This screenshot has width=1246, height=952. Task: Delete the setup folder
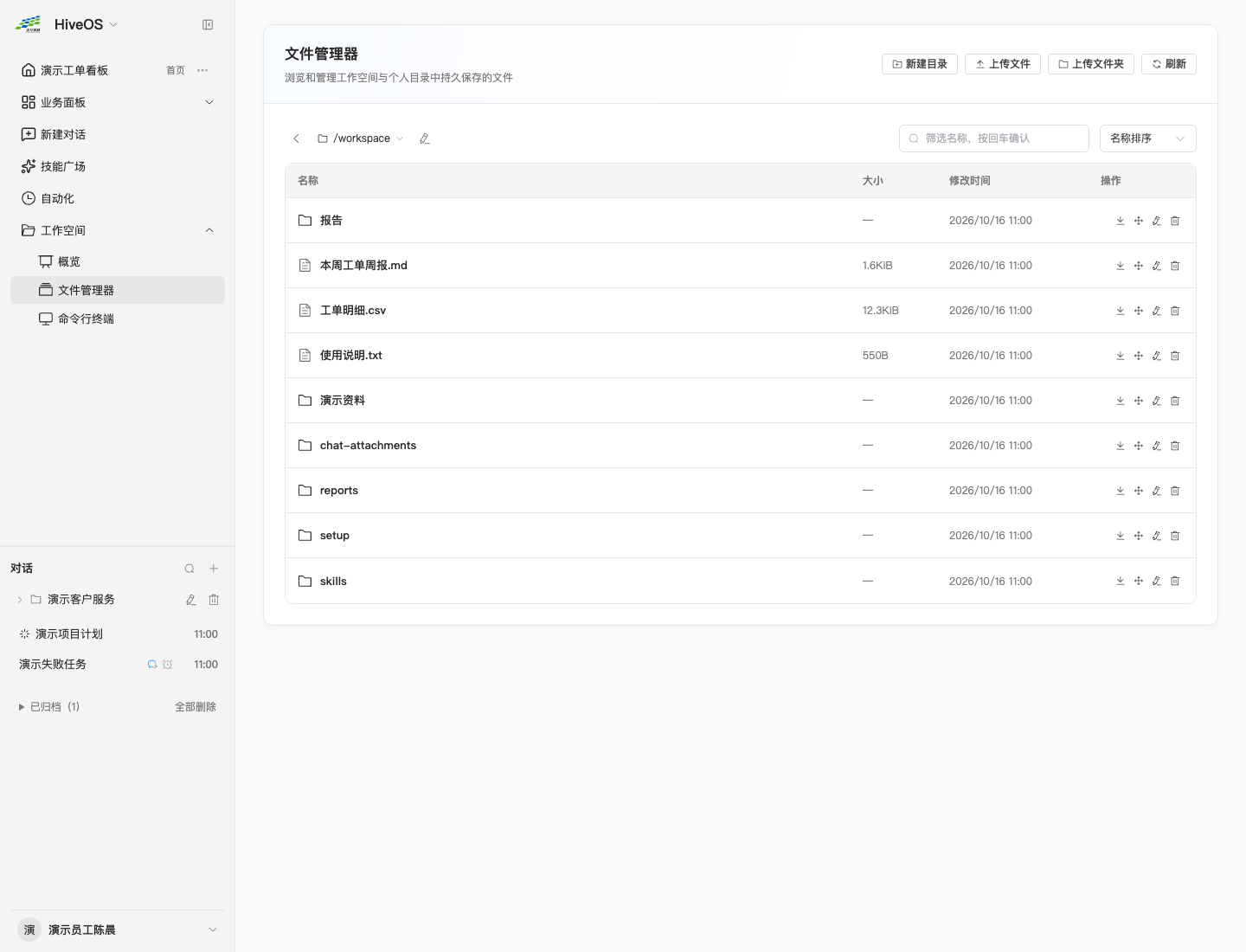pos(1175,536)
